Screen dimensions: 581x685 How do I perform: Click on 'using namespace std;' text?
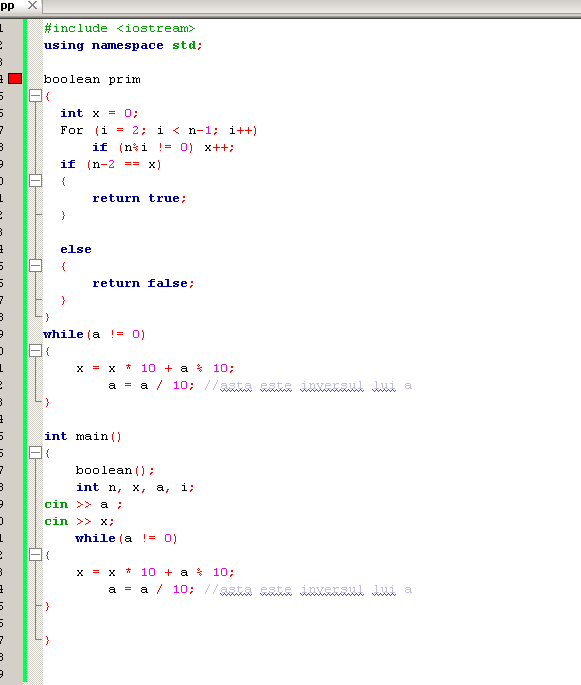coord(123,45)
